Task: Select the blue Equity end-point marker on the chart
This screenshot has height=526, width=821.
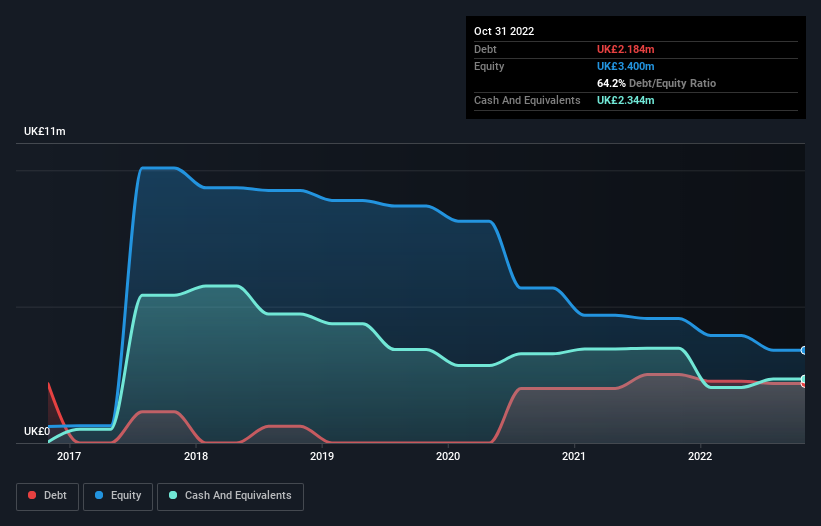Action: pos(804,350)
